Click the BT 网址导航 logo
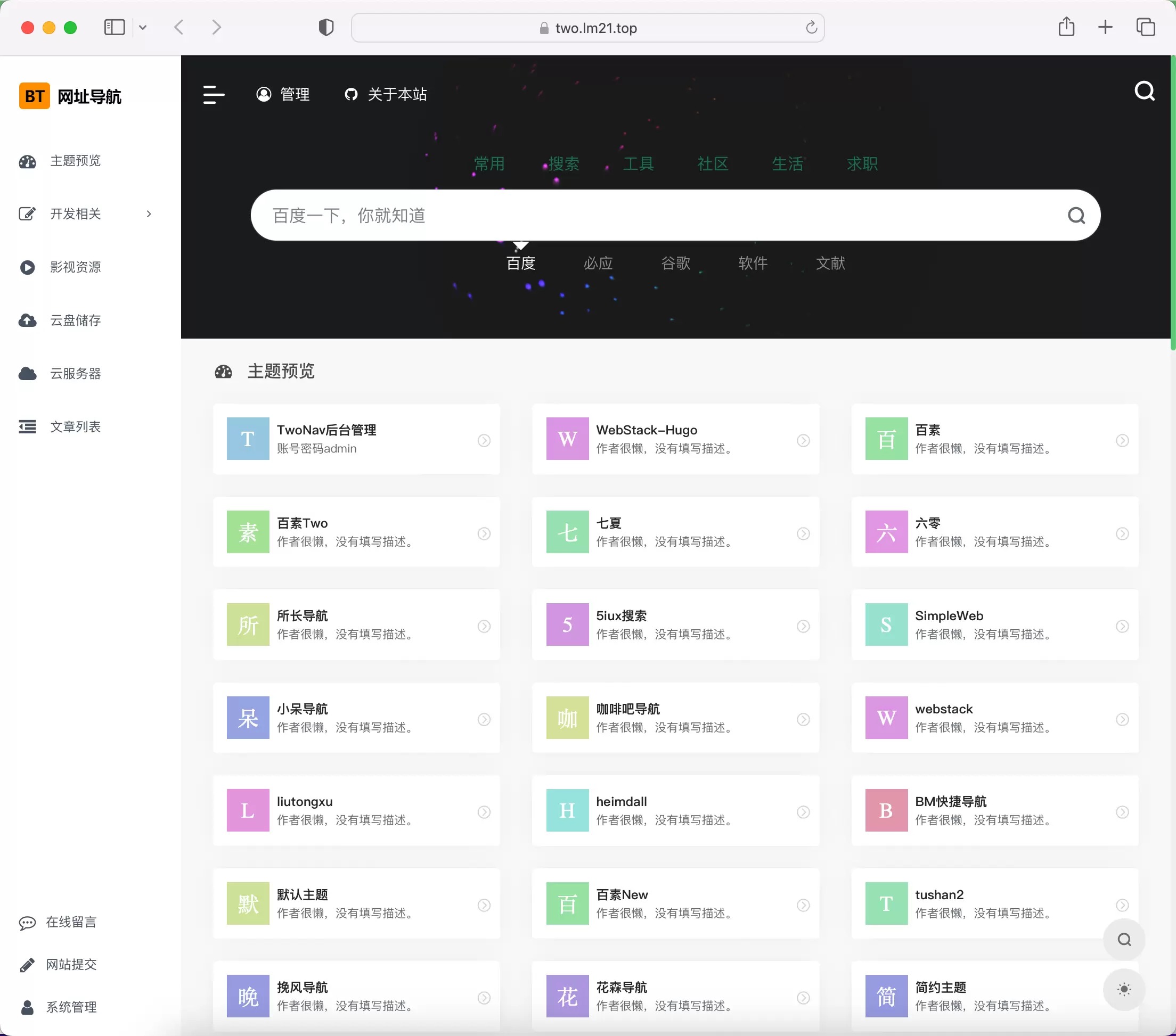 click(70, 96)
